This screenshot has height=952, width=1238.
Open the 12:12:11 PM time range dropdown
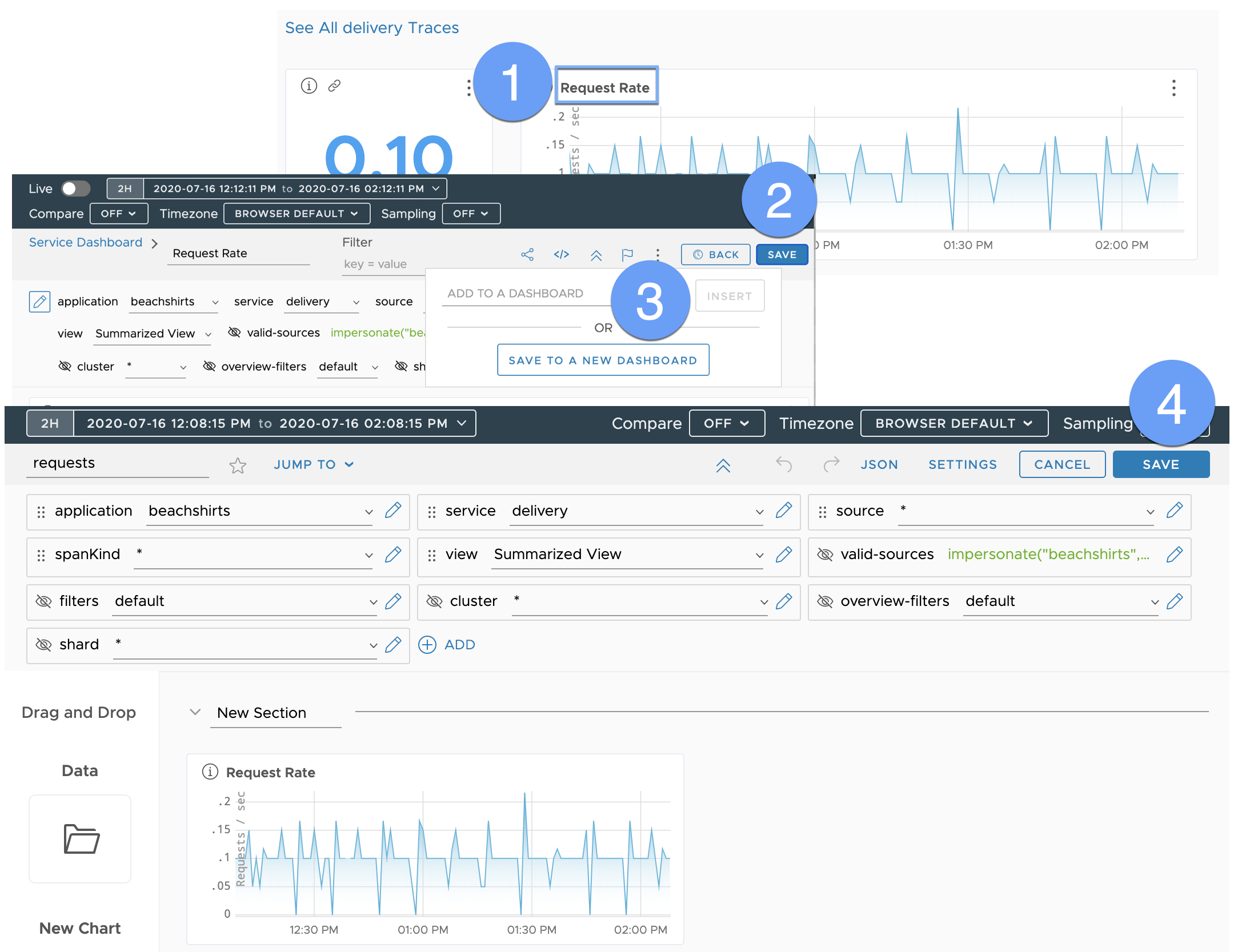[x=295, y=188]
